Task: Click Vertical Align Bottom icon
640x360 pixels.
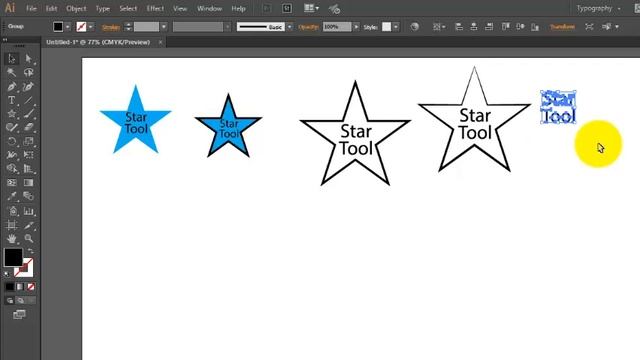Action: point(535,27)
